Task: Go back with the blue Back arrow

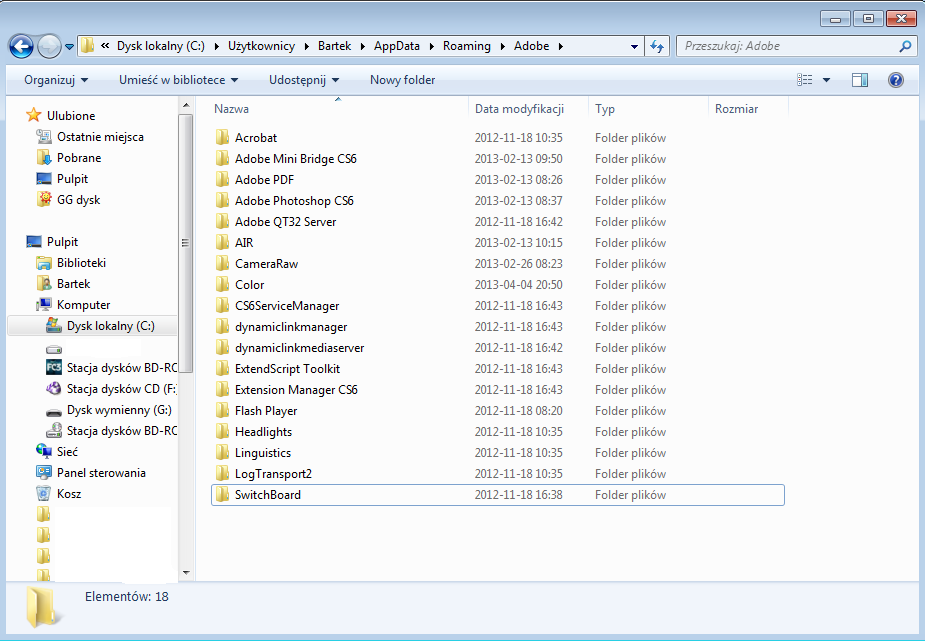Action: point(21,46)
